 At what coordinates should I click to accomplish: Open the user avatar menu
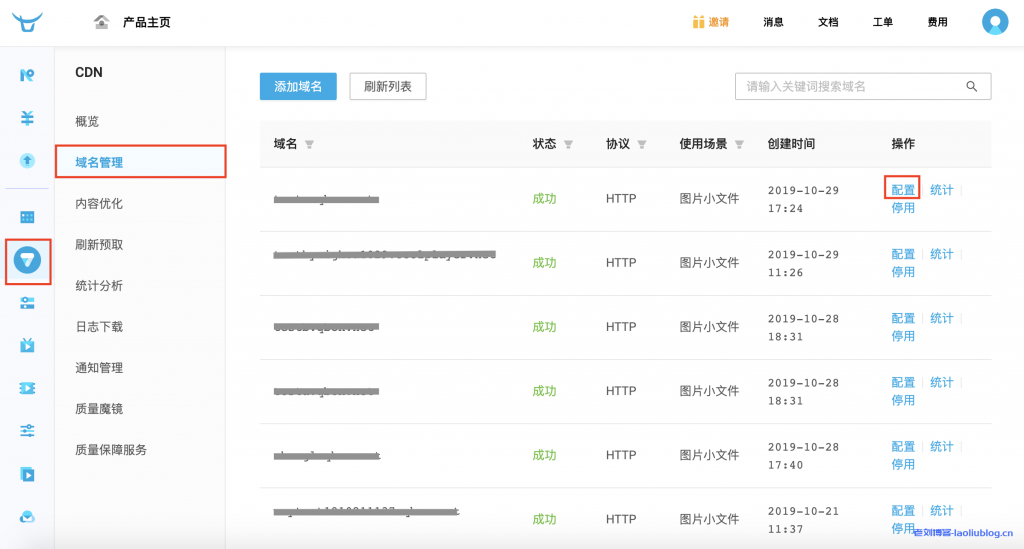(x=995, y=22)
